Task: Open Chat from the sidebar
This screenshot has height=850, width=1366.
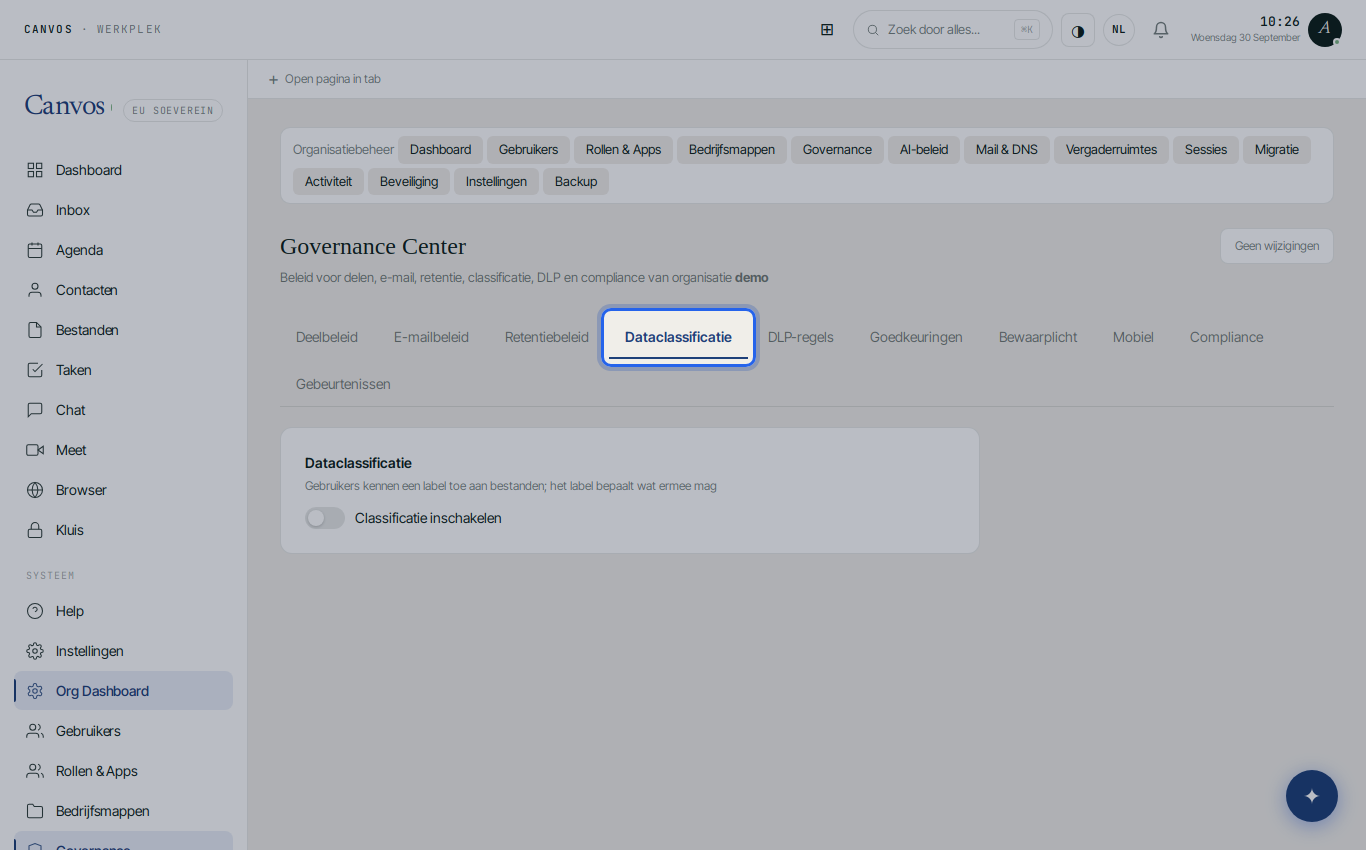Action: [123, 410]
